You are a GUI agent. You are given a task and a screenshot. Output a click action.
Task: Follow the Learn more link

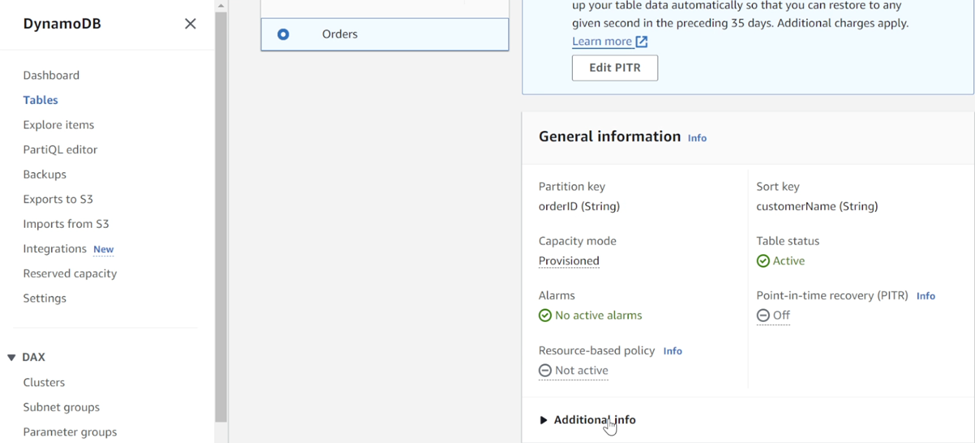[x=602, y=42]
